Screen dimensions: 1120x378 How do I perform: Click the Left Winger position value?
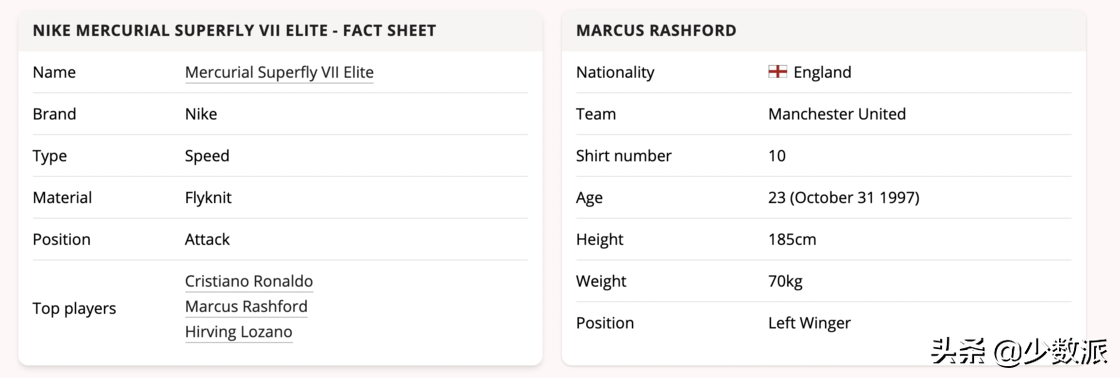[809, 323]
